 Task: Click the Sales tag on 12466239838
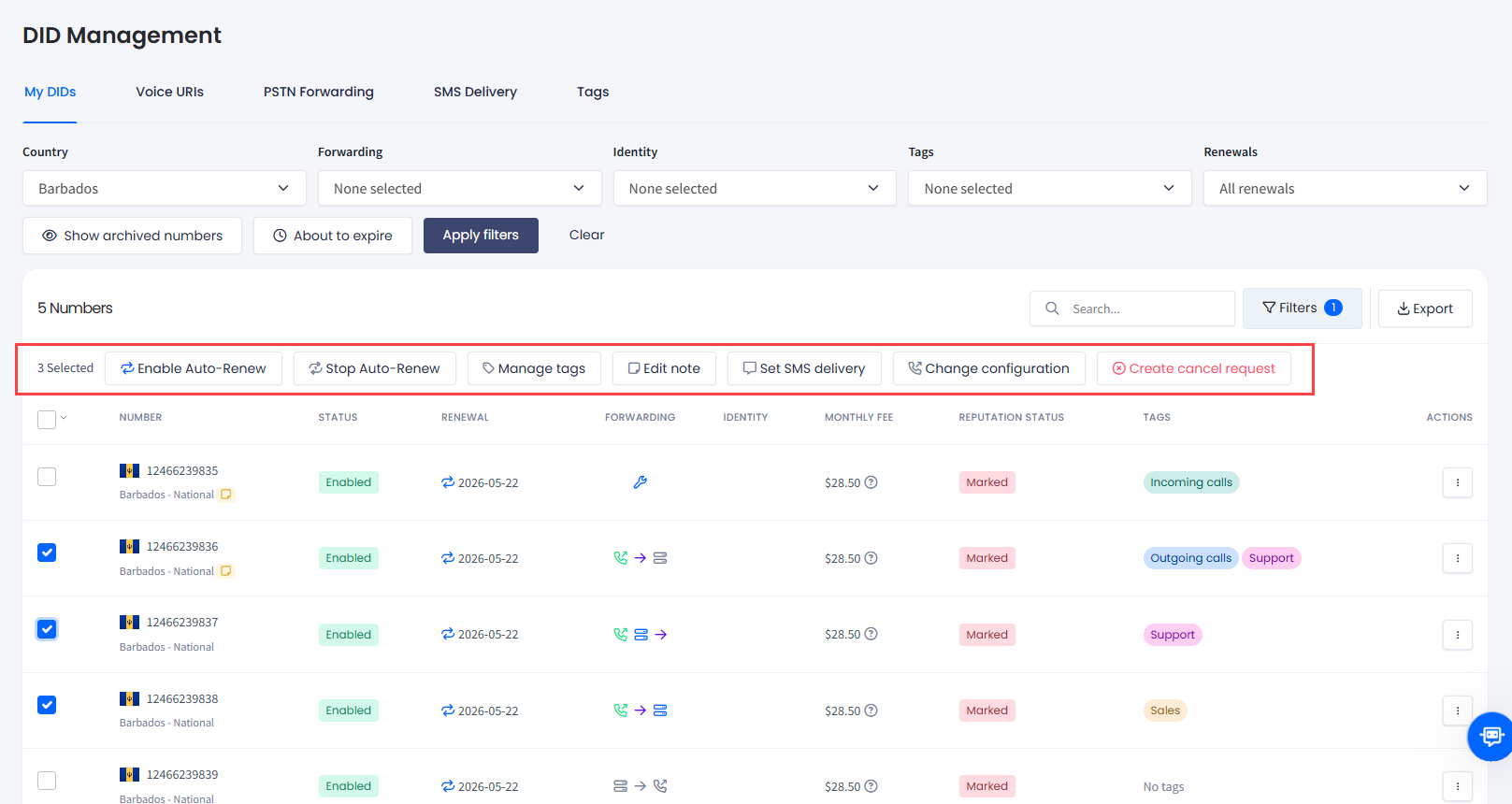[1165, 711]
